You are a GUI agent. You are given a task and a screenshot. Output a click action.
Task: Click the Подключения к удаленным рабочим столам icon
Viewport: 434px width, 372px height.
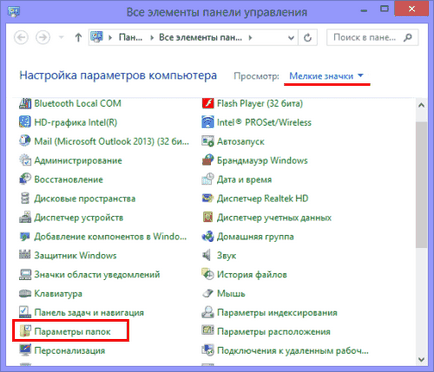208,350
